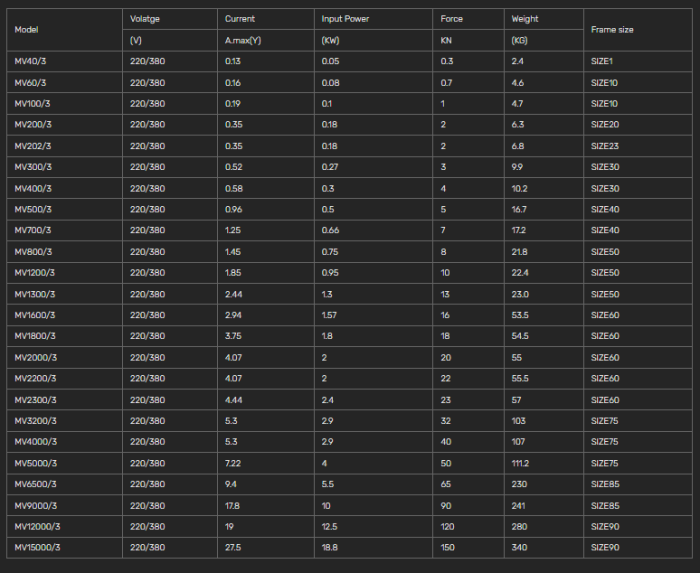
Task: Select the MV202/3 model row
Action: click(x=34, y=146)
